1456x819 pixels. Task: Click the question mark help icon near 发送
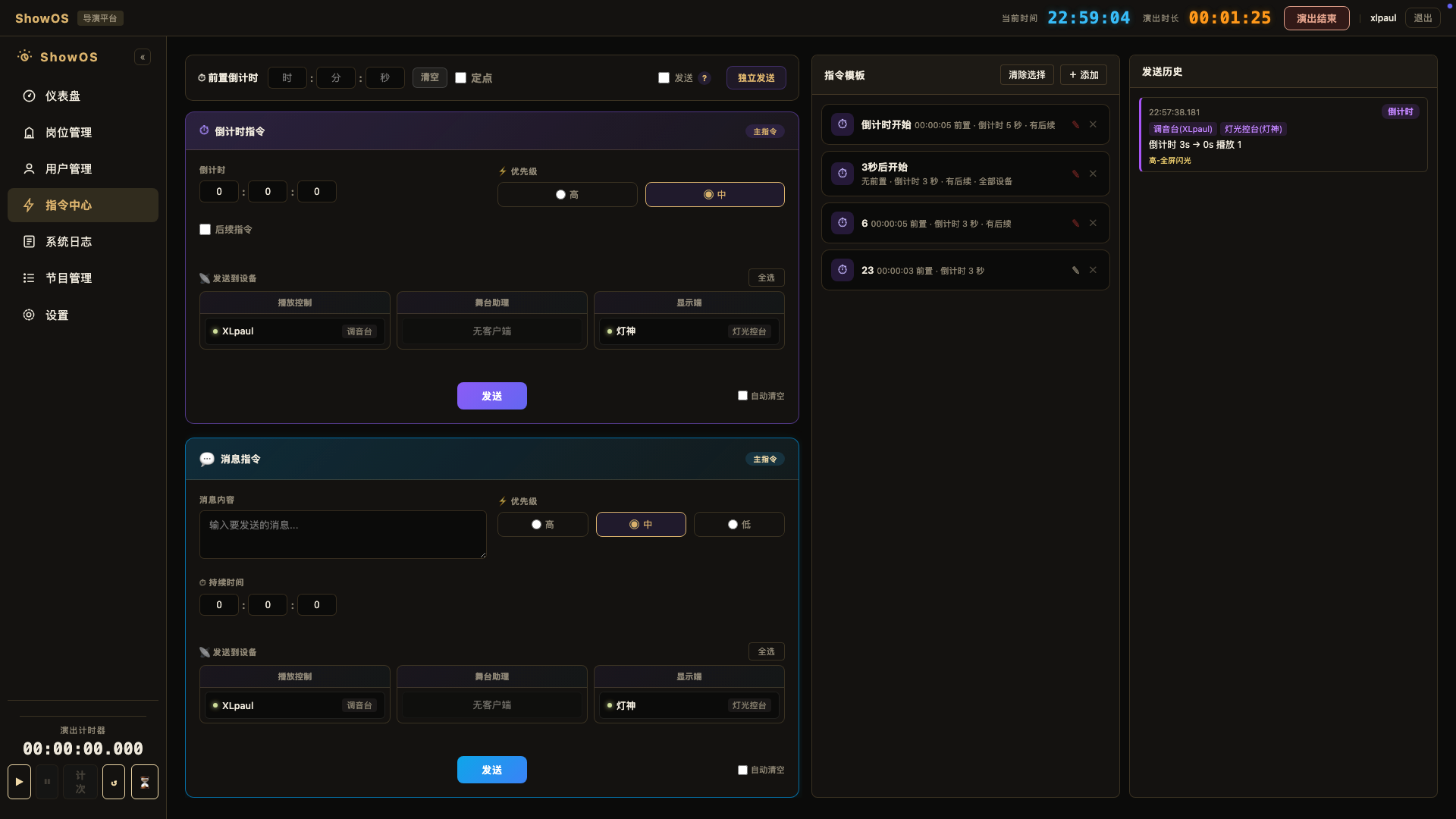(x=704, y=78)
